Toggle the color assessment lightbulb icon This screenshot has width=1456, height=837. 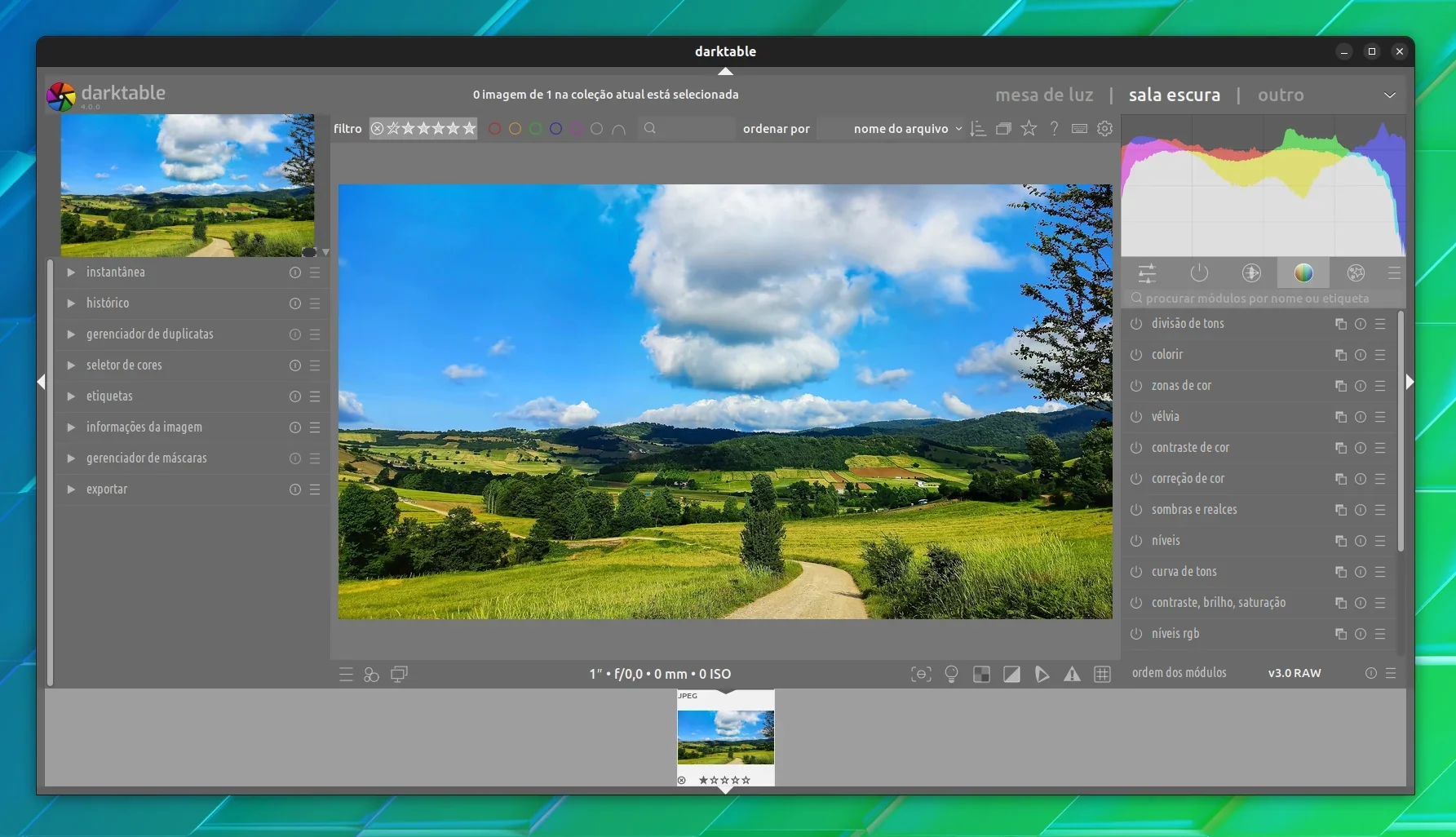pos(951,674)
